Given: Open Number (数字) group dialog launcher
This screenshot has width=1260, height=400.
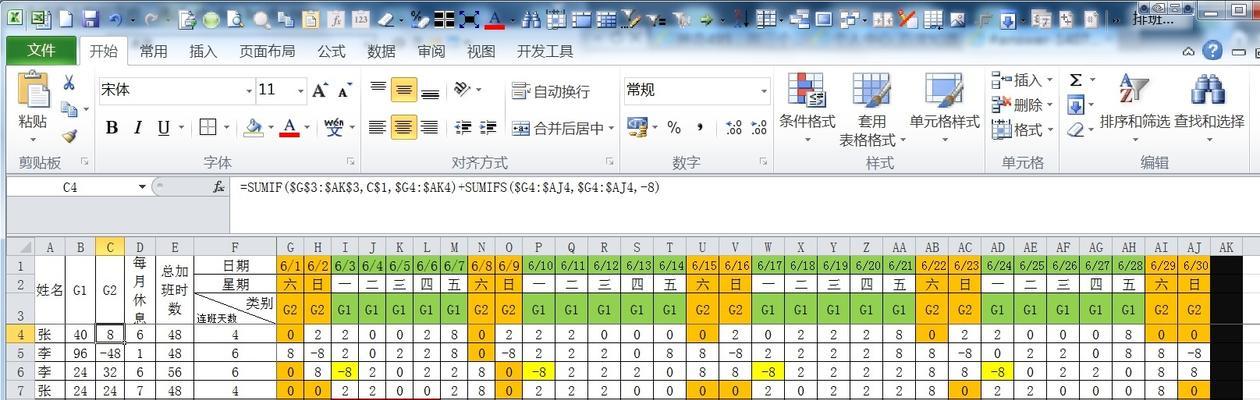Looking at the screenshot, I should [764, 162].
